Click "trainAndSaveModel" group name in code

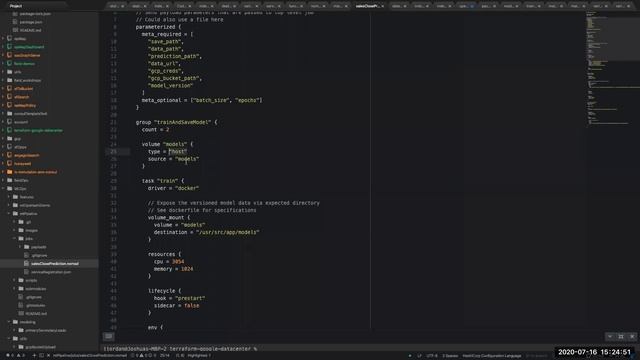tap(182, 122)
